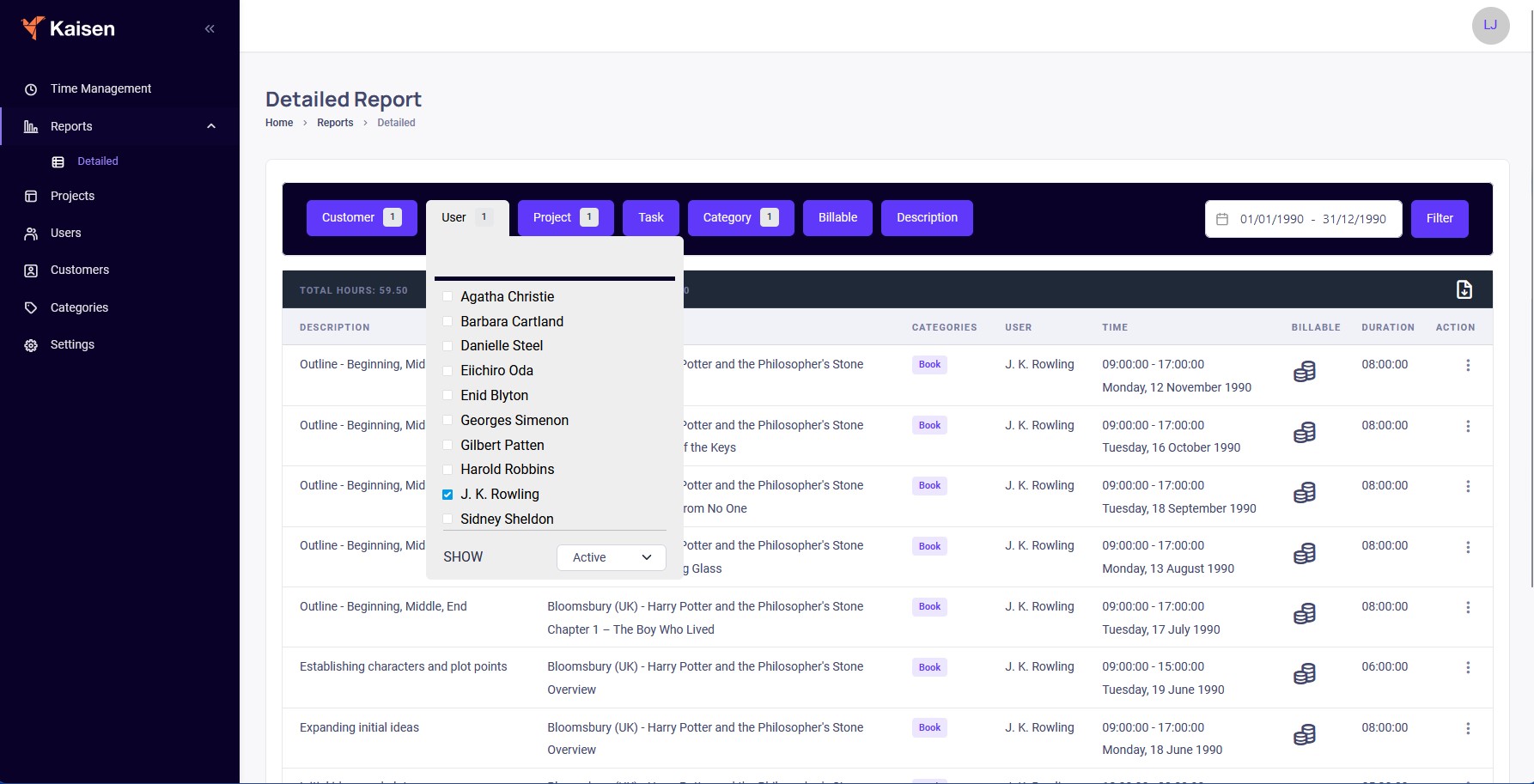
Task: Go to Categories in sidebar
Action: click(79, 307)
